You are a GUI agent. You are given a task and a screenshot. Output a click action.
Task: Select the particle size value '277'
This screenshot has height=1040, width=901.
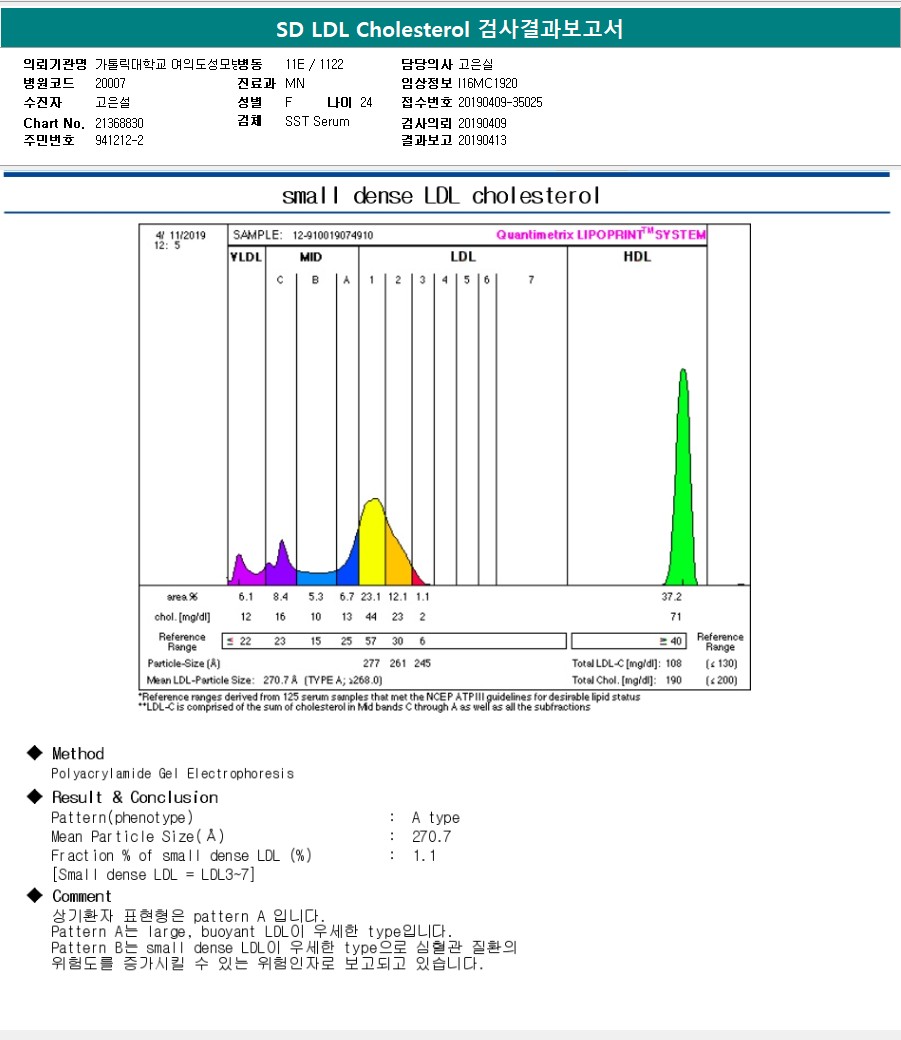(x=372, y=663)
